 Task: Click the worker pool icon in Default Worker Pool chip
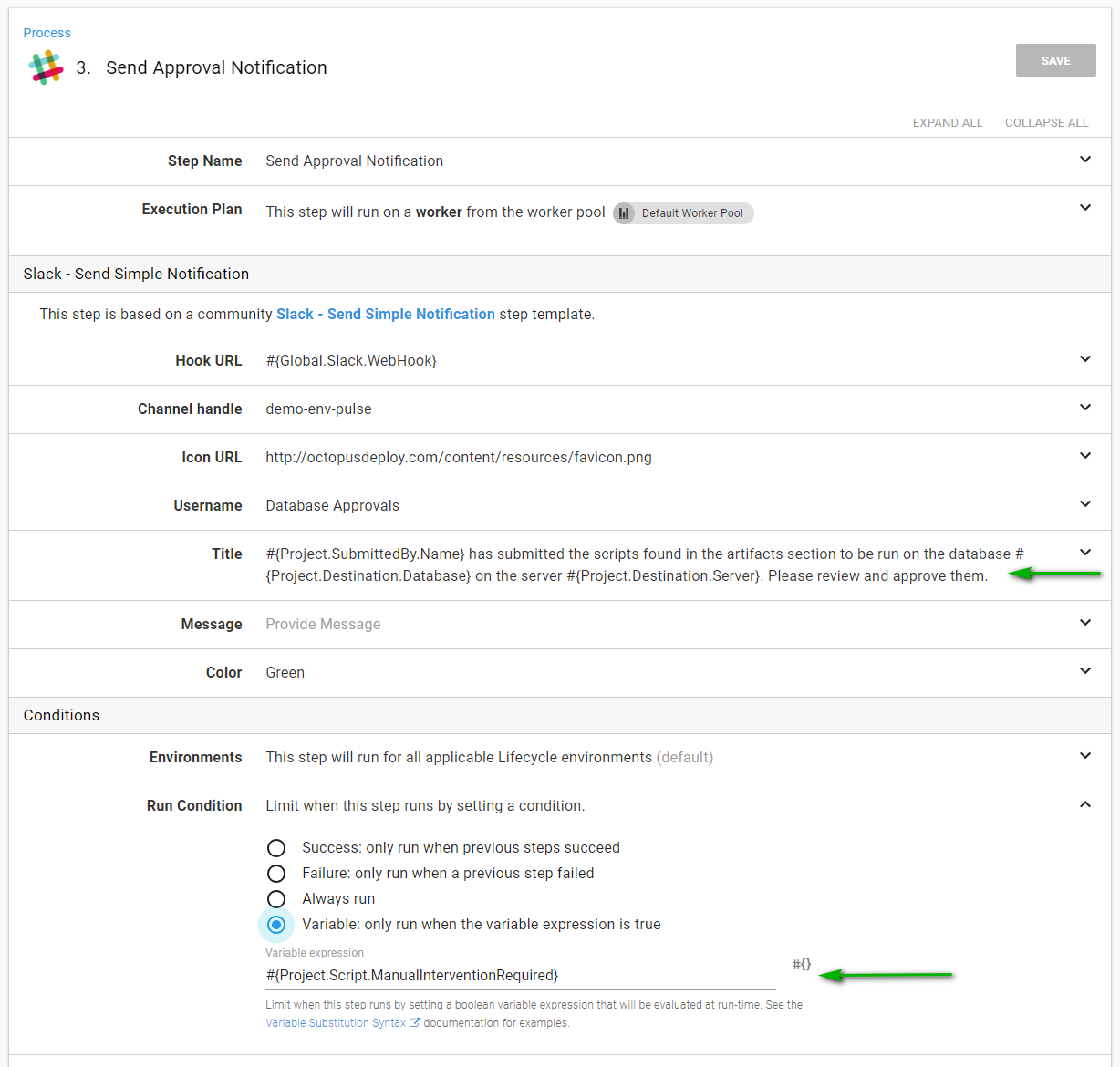click(x=624, y=213)
